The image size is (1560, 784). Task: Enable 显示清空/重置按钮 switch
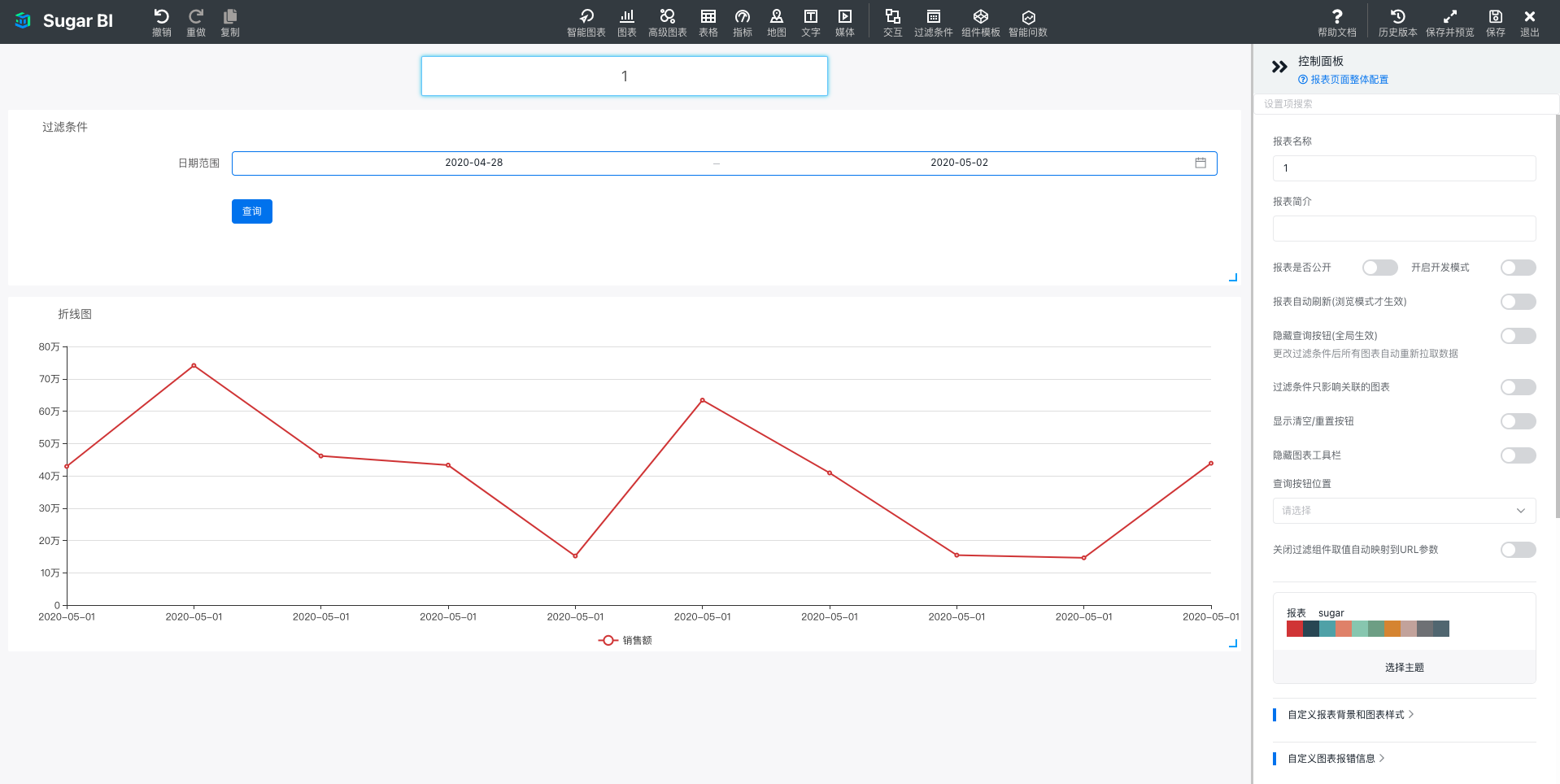click(1519, 421)
